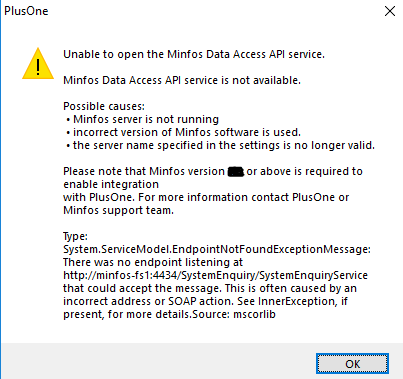The width and height of the screenshot is (403, 379).
Task: Close the PlusOne dialog with X
Action: [x=390, y=11]
